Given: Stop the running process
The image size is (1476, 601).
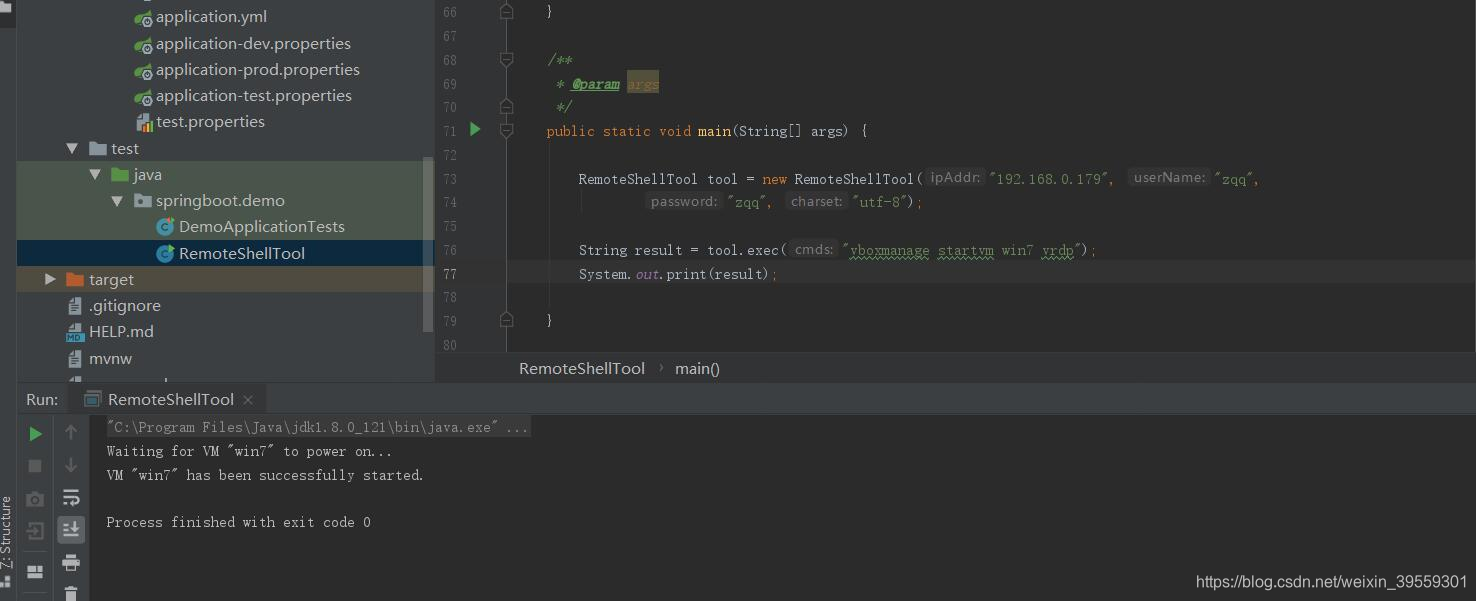Looking at the screenshot, I should (35, 465).
